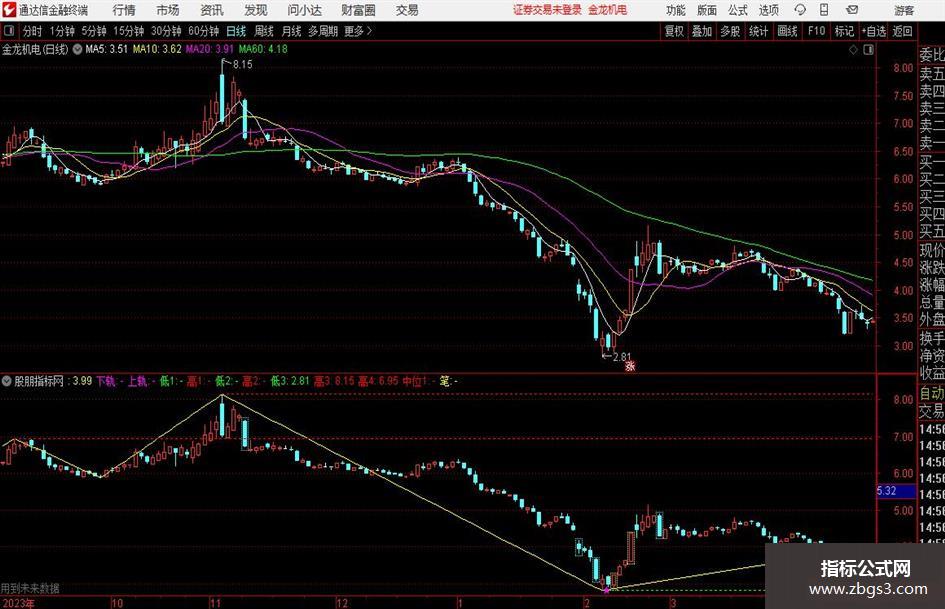Click the 游客 user label
This screenshot has width=945, height=609.
tap(903, 10)
